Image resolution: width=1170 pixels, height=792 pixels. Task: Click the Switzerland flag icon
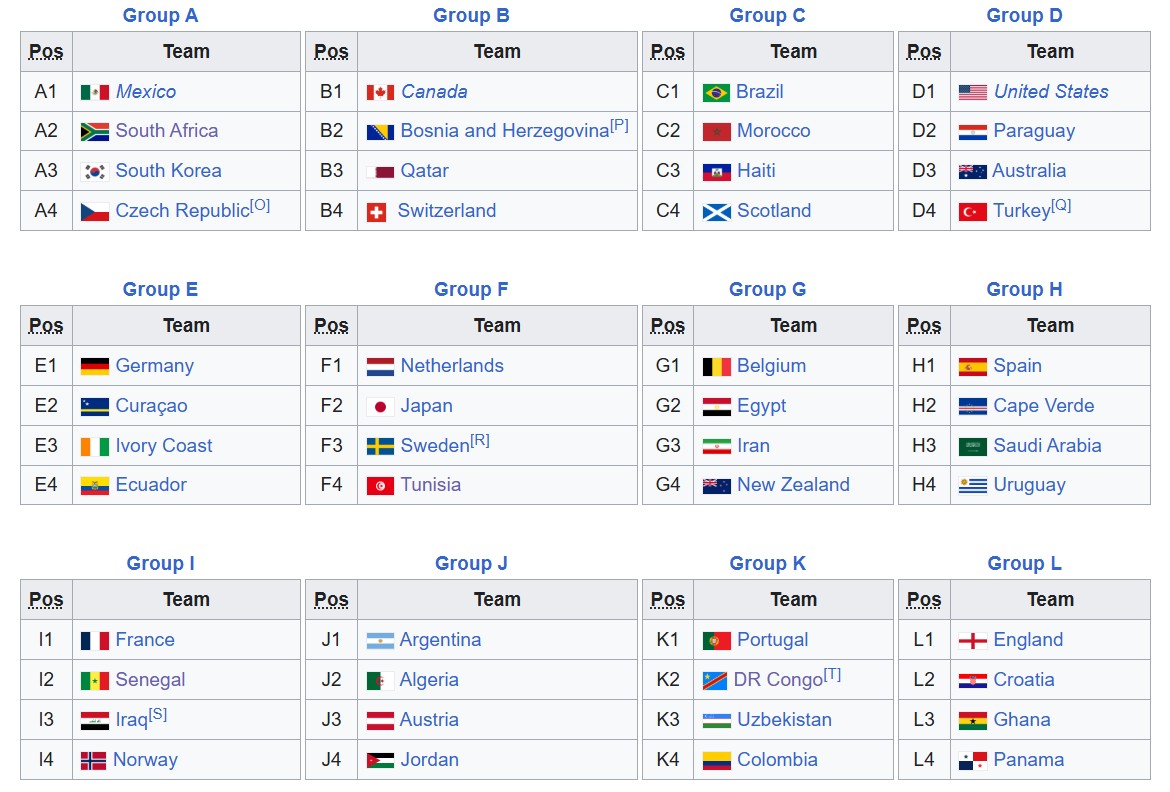click(x=377, y=213)
